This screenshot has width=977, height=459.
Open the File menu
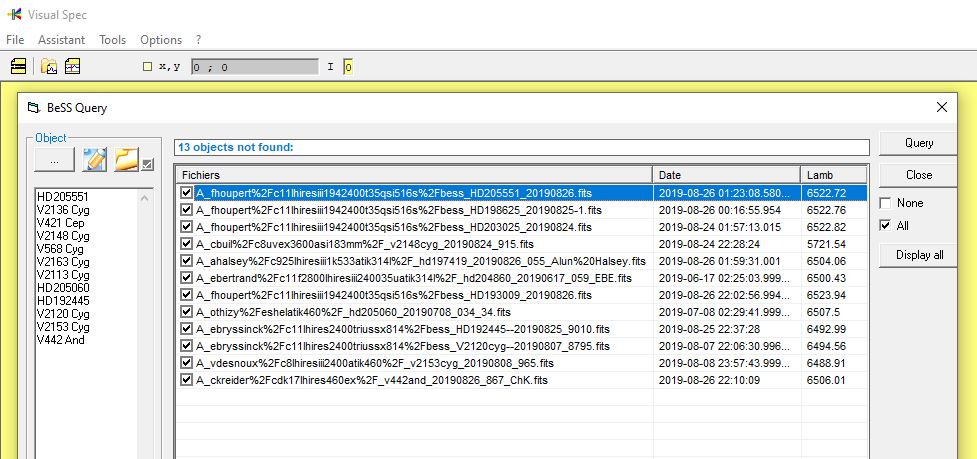(15, 40)
